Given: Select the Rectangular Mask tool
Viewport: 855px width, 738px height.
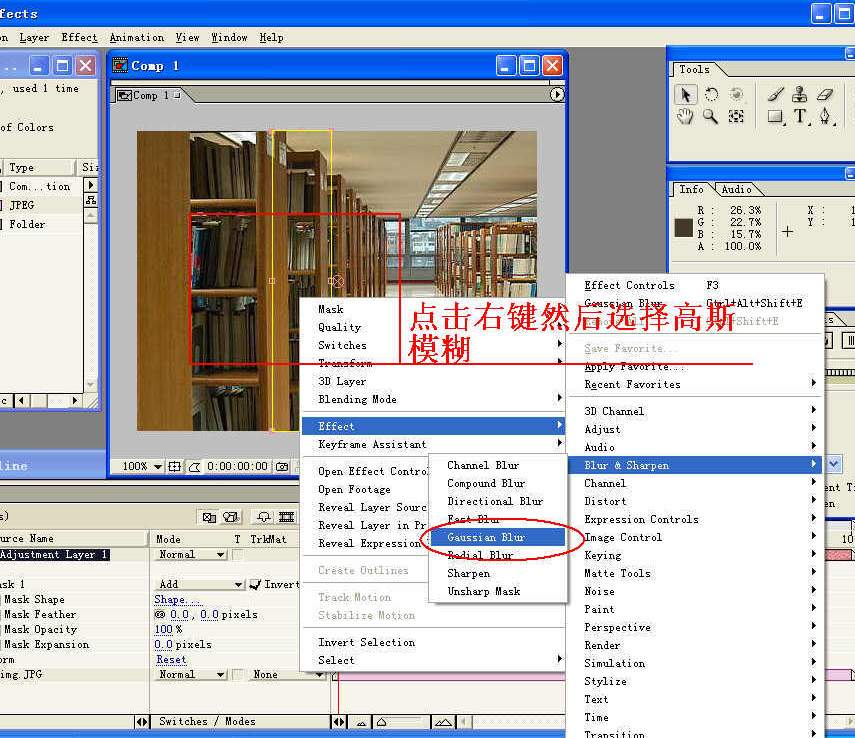Looking at the screenshot, I should [775, 116].
